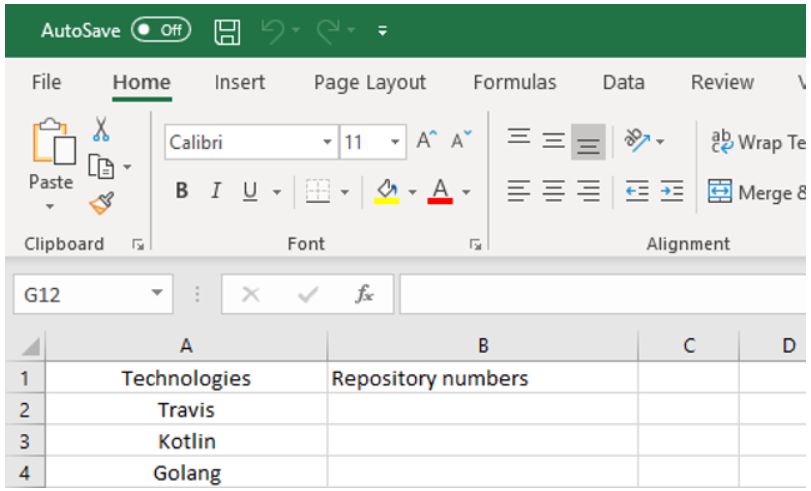Toggle Underline formatting
The height and width of the screenshot is (491, 811).
pyautogui.click(x=250, y=191)
